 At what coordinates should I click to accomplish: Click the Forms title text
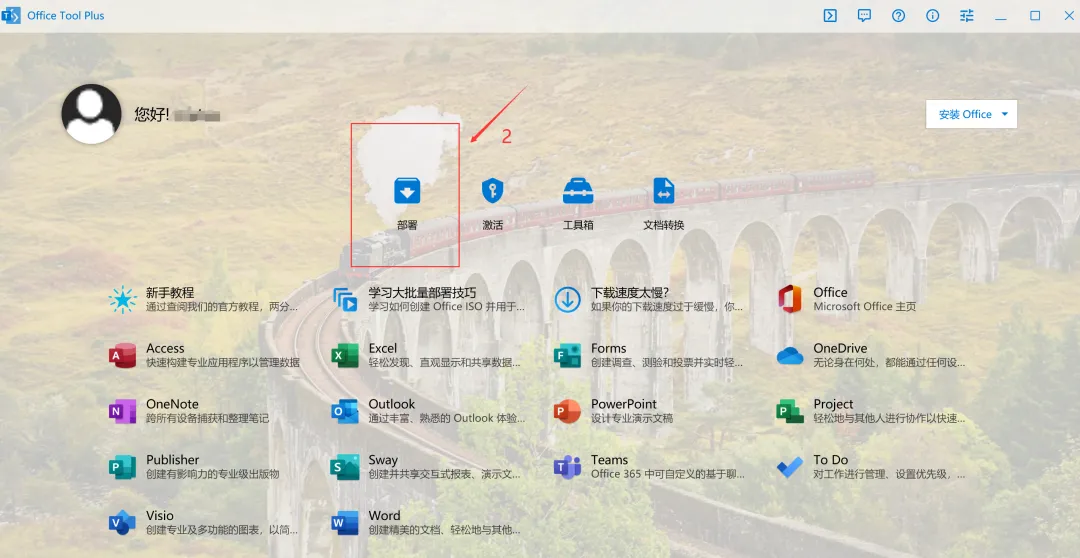coord(609,348)
